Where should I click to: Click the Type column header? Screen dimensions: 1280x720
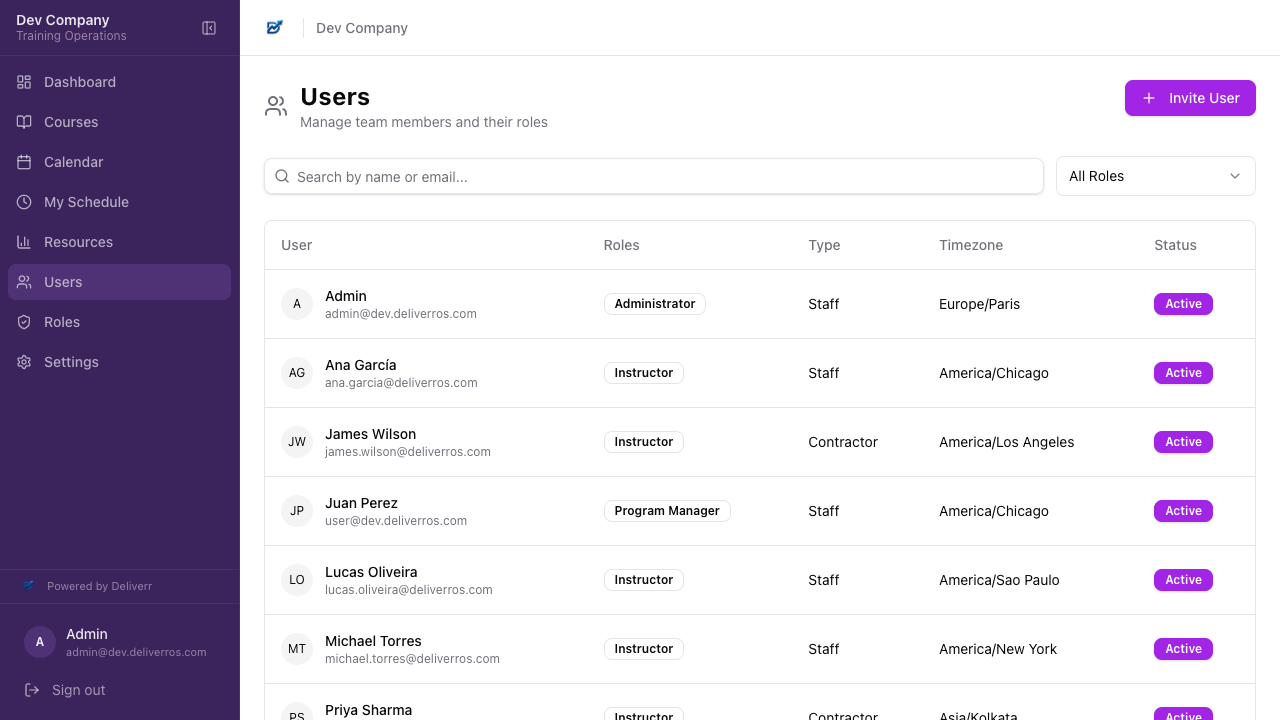(824, 245)
